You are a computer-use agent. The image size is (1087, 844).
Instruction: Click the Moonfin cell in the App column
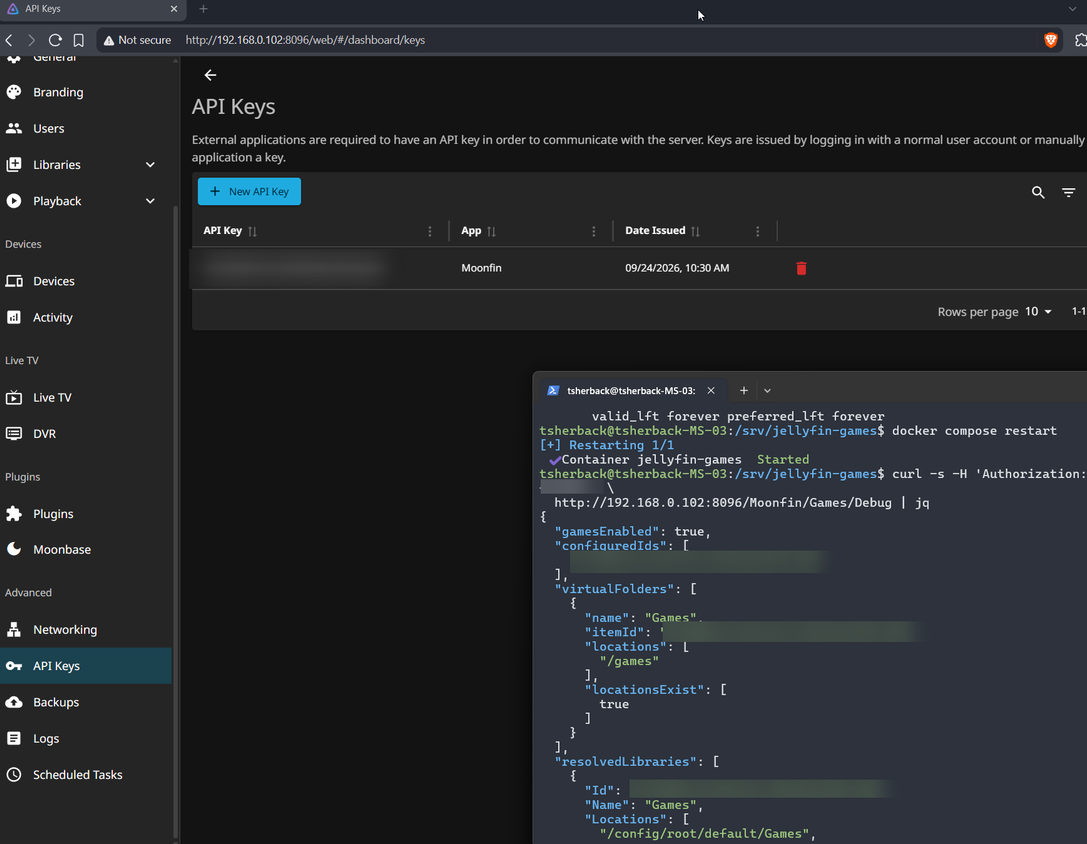pyautogui.click(x=481, y=268)
